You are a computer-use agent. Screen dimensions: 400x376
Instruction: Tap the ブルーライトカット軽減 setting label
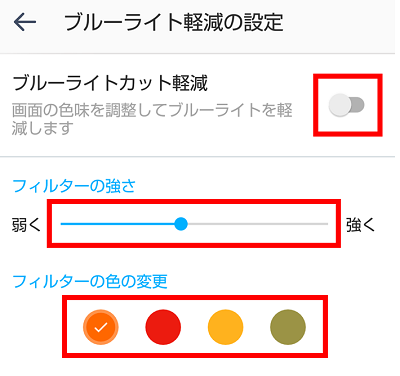tap(110, 83)
